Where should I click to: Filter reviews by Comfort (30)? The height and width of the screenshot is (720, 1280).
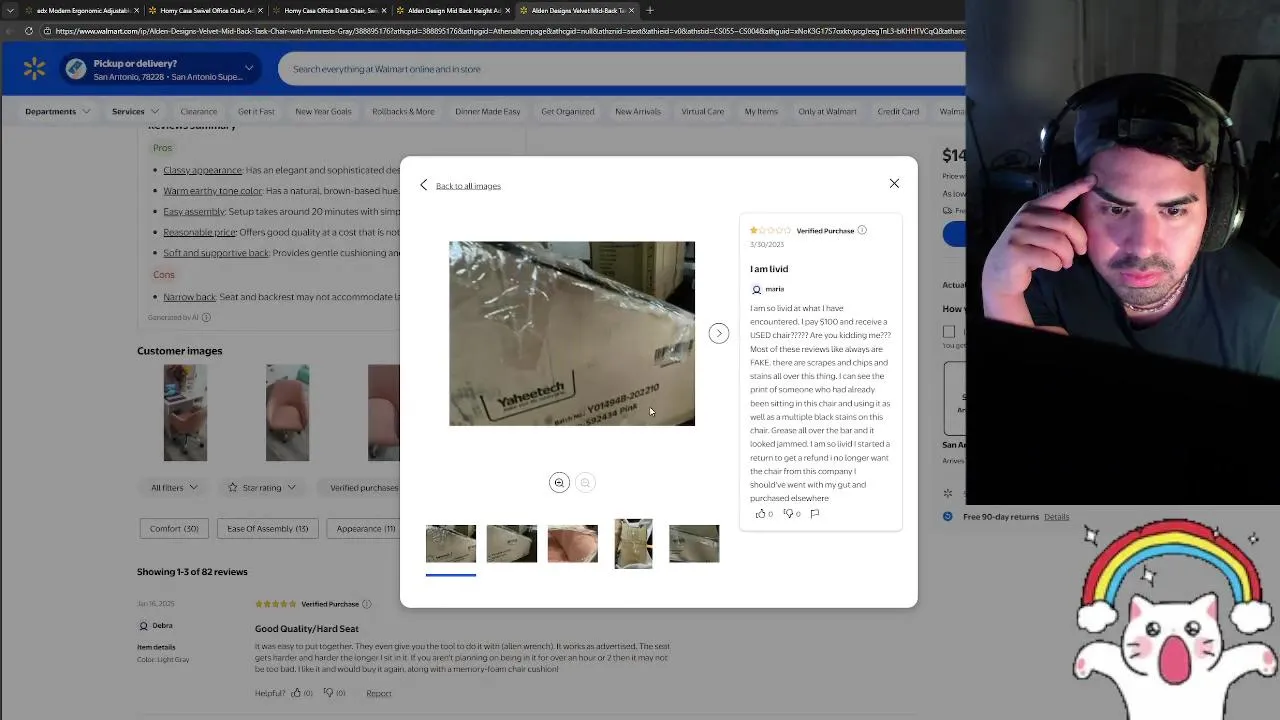point(174,528)
